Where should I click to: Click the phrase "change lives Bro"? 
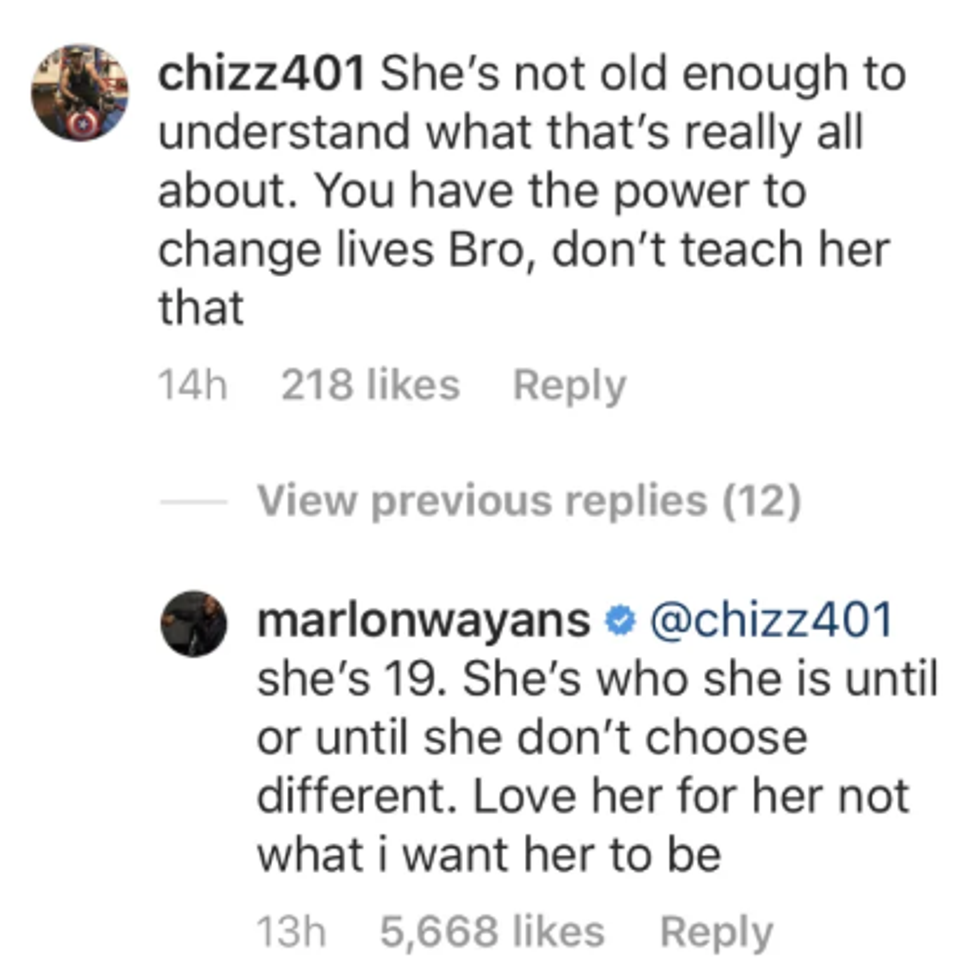pyautogui.click(x=346, y=250)
